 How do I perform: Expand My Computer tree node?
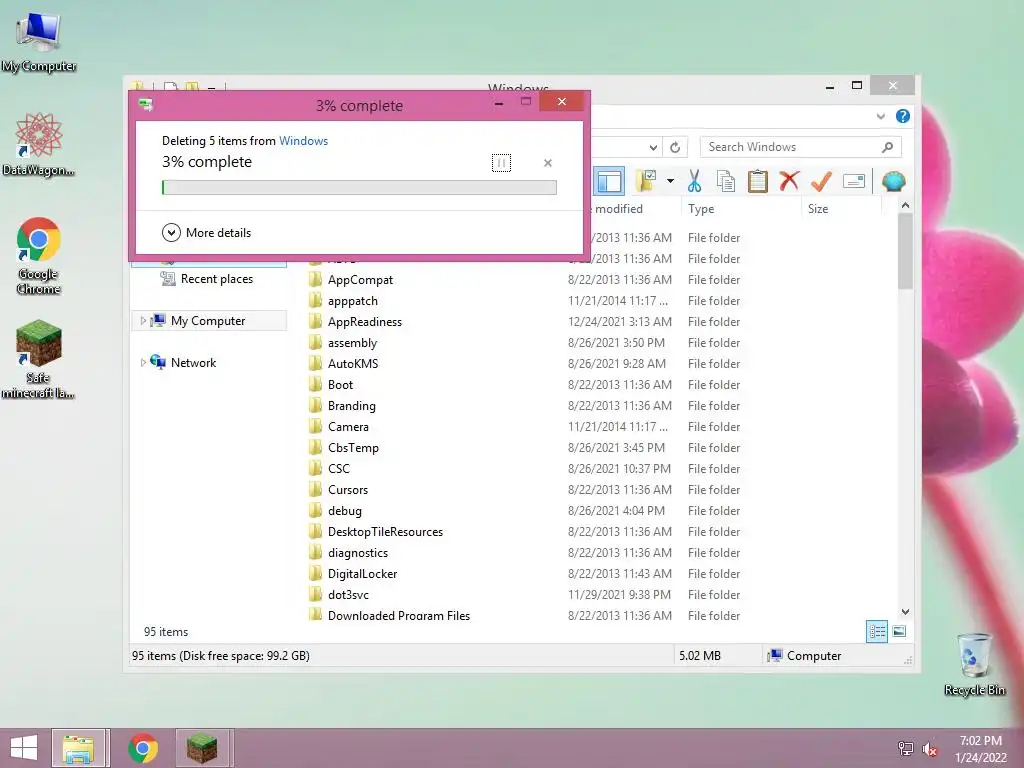pos(143,321)
